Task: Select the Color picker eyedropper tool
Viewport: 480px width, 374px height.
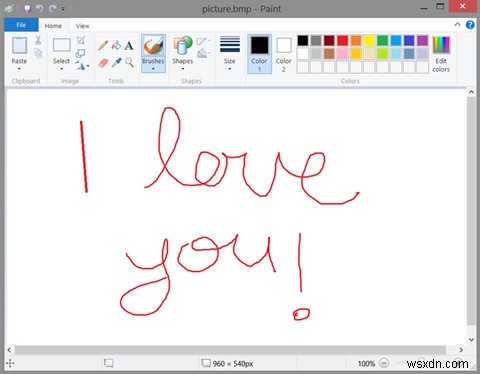Action: tap(116, 62)
